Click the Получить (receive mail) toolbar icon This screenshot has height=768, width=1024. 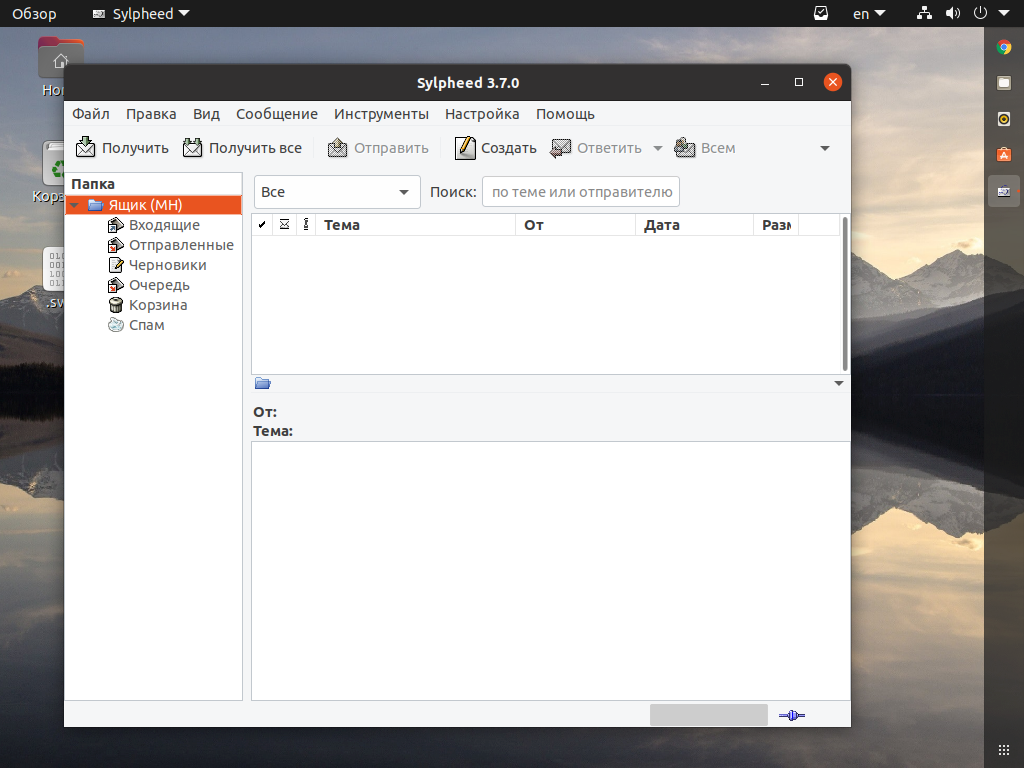pos(86,148)
